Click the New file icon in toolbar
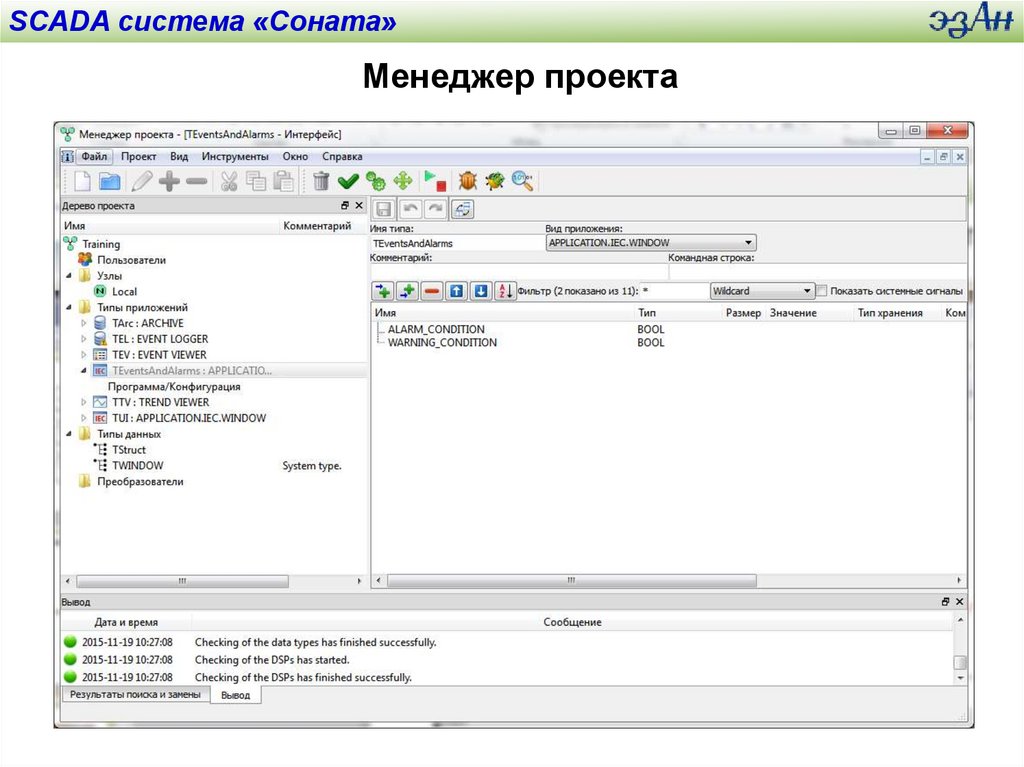The width and height of the screenshot is (1024, 767). (81, 181)
